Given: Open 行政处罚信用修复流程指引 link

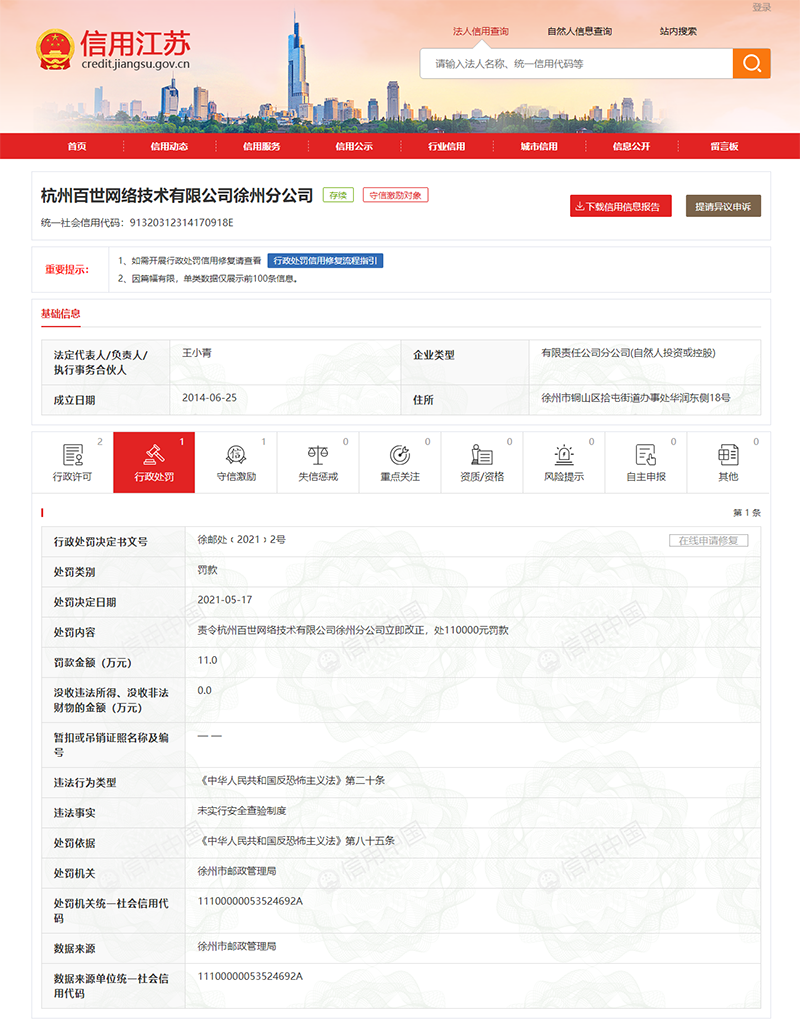Looking at the screenshot, I should pos(325,260).
